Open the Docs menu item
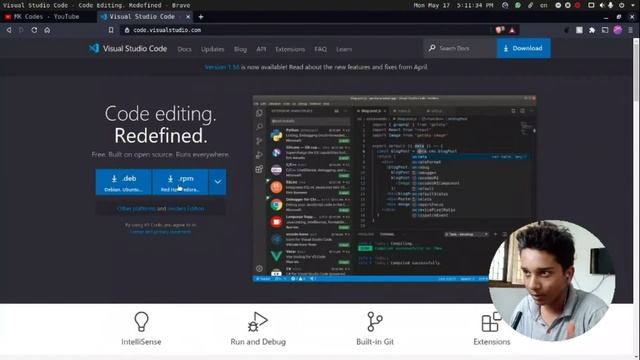 pos(184,49)
